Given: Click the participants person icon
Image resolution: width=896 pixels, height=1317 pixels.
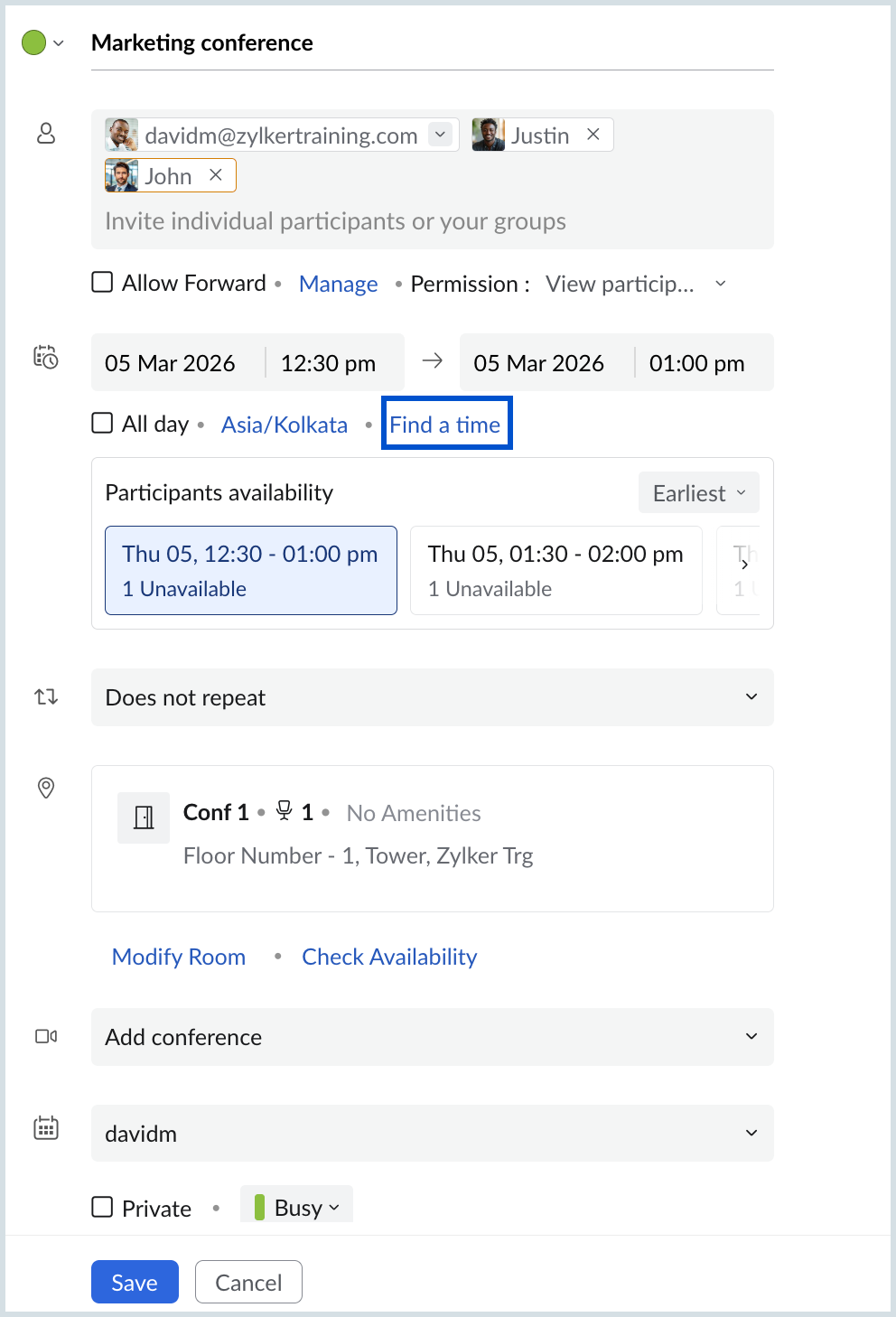Looking at the screenshot, I should tap(46, 134).
